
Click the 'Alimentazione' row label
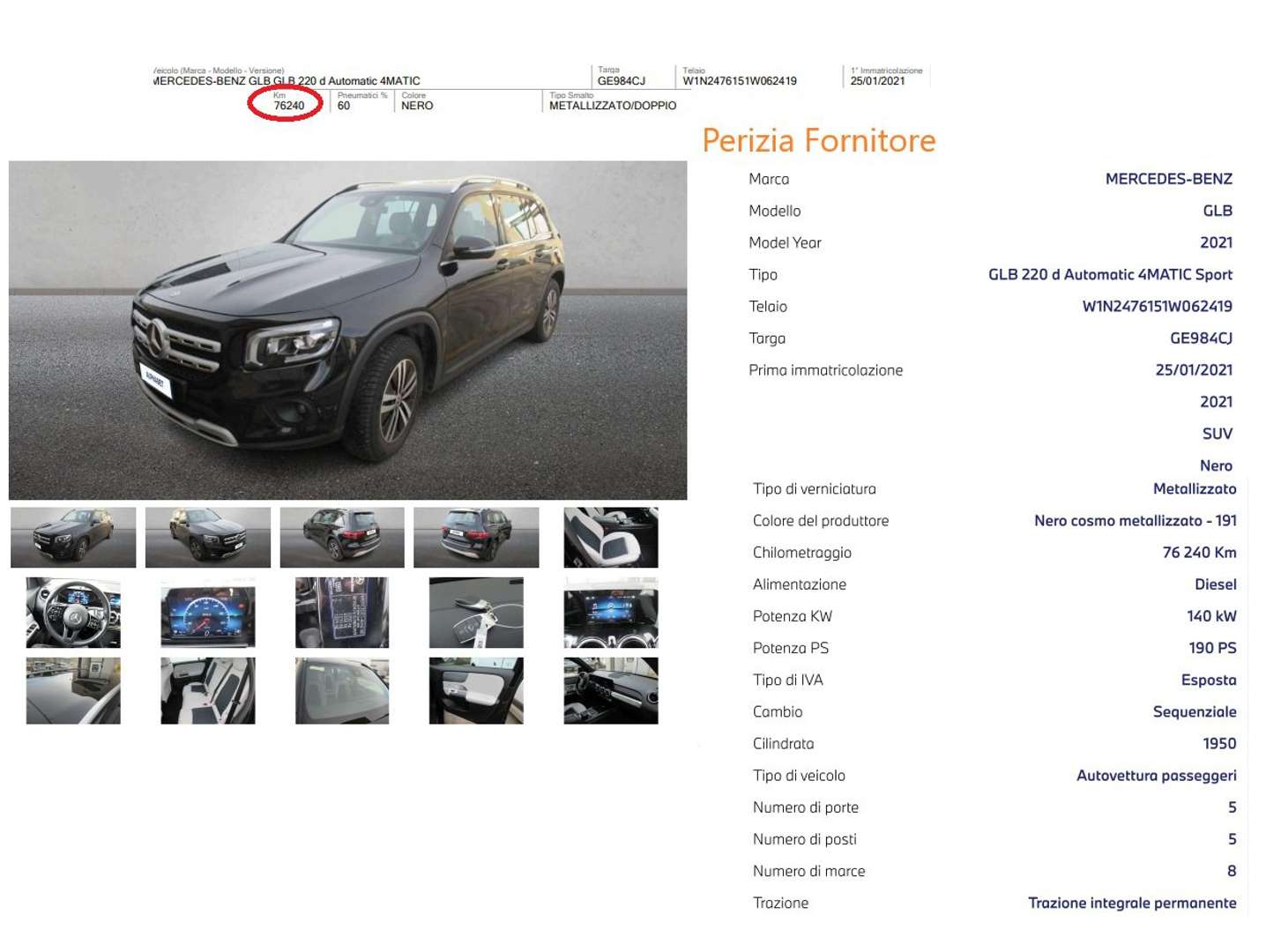pos(800,584)
